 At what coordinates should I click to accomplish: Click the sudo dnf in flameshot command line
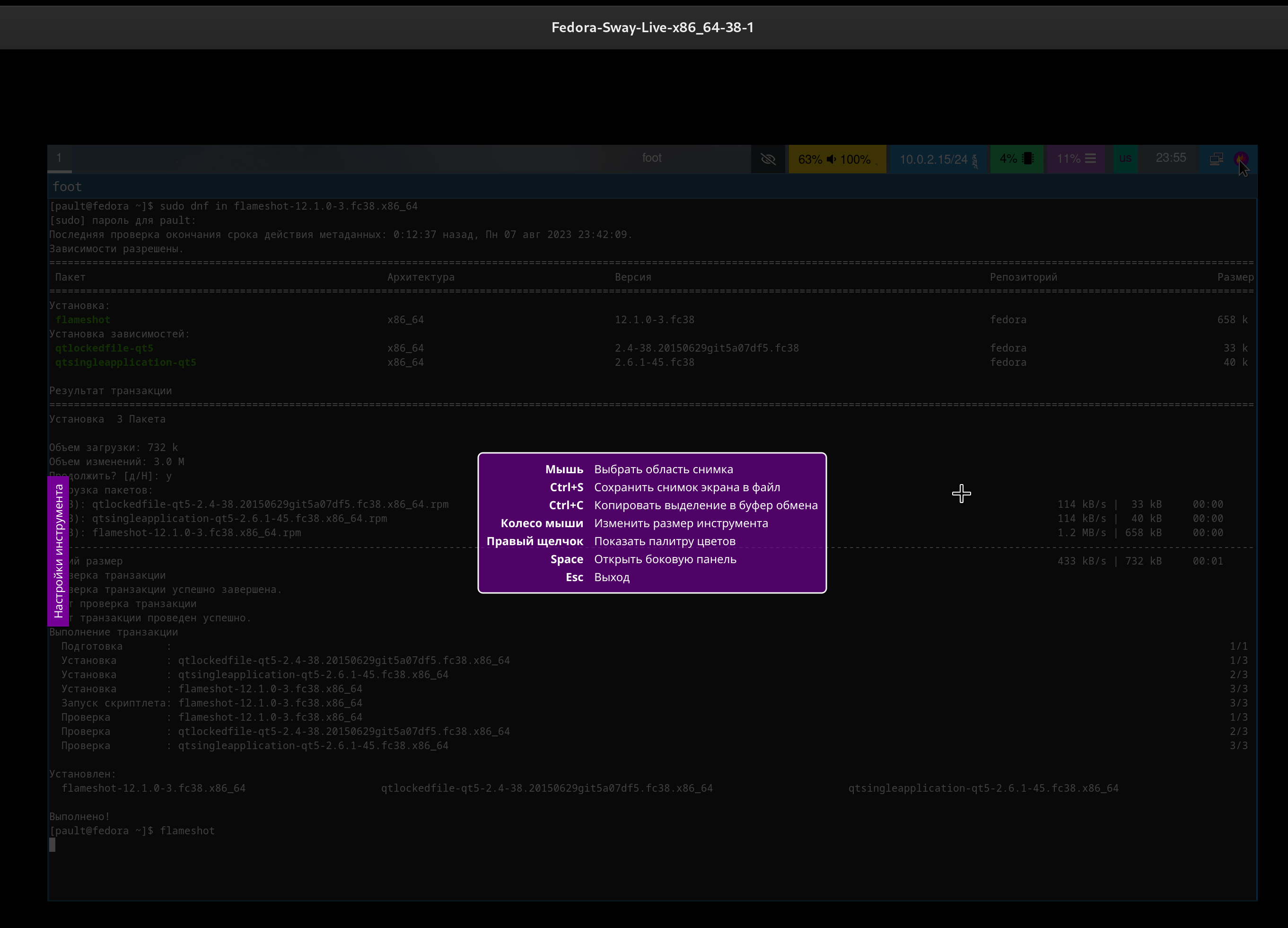233,206
